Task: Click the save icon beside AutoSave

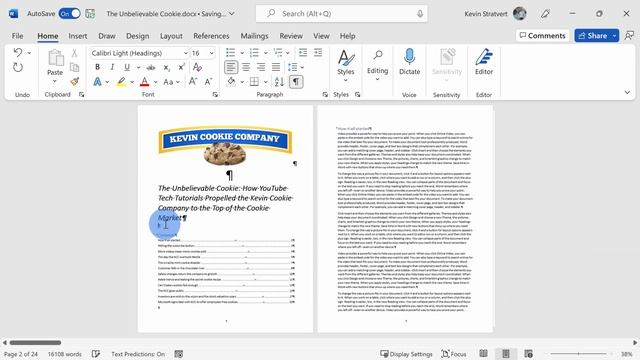Action: 90,13
